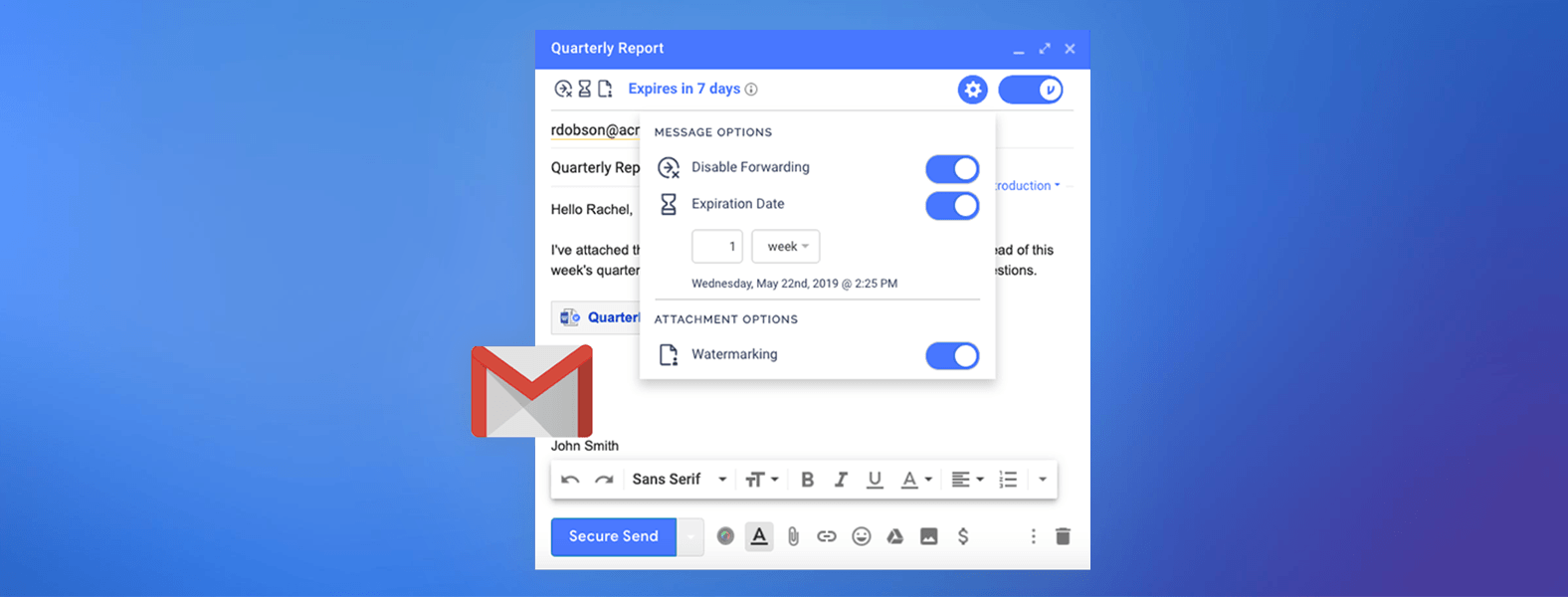Turn off the Expiration Date switch
The height and width of the screenshot is (597, 1568).
tap(952, 206)
